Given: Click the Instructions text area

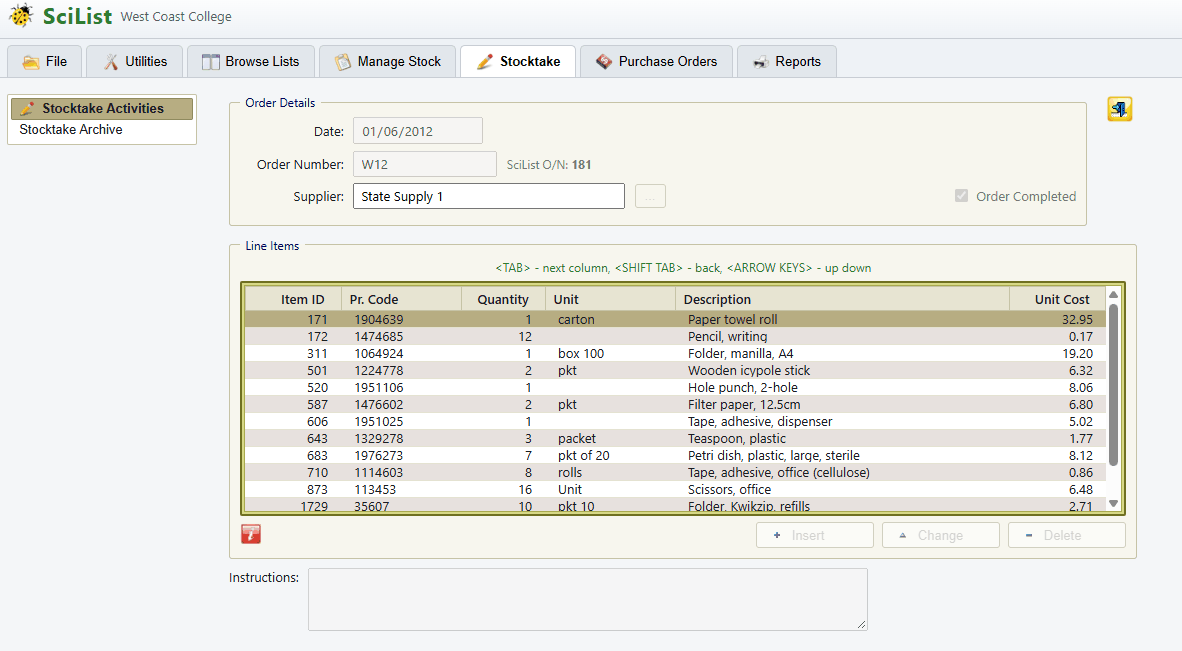Looking at the screenshot, I should 588,600.
